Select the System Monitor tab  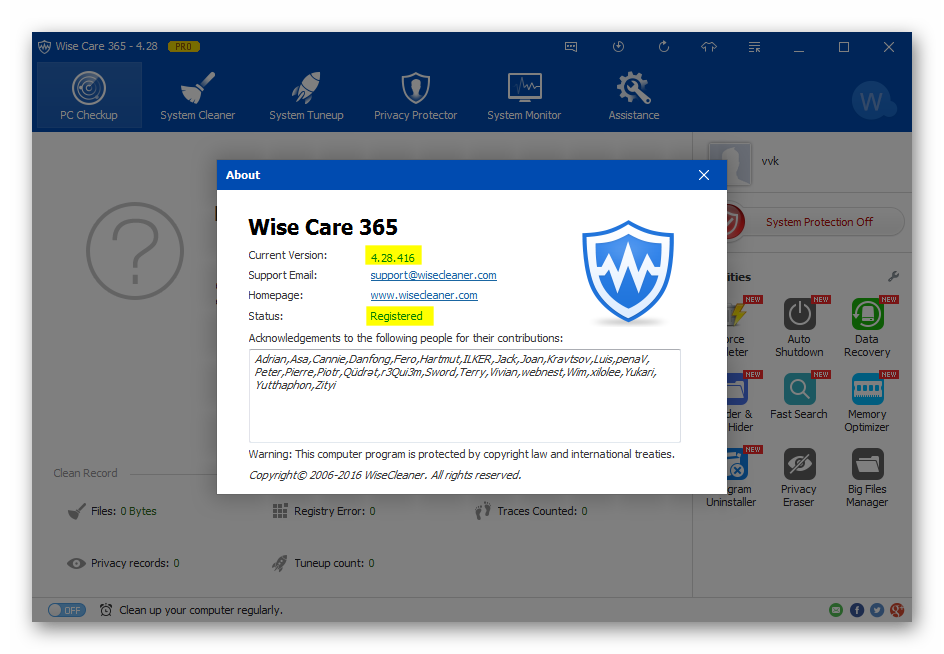(524, 95)
